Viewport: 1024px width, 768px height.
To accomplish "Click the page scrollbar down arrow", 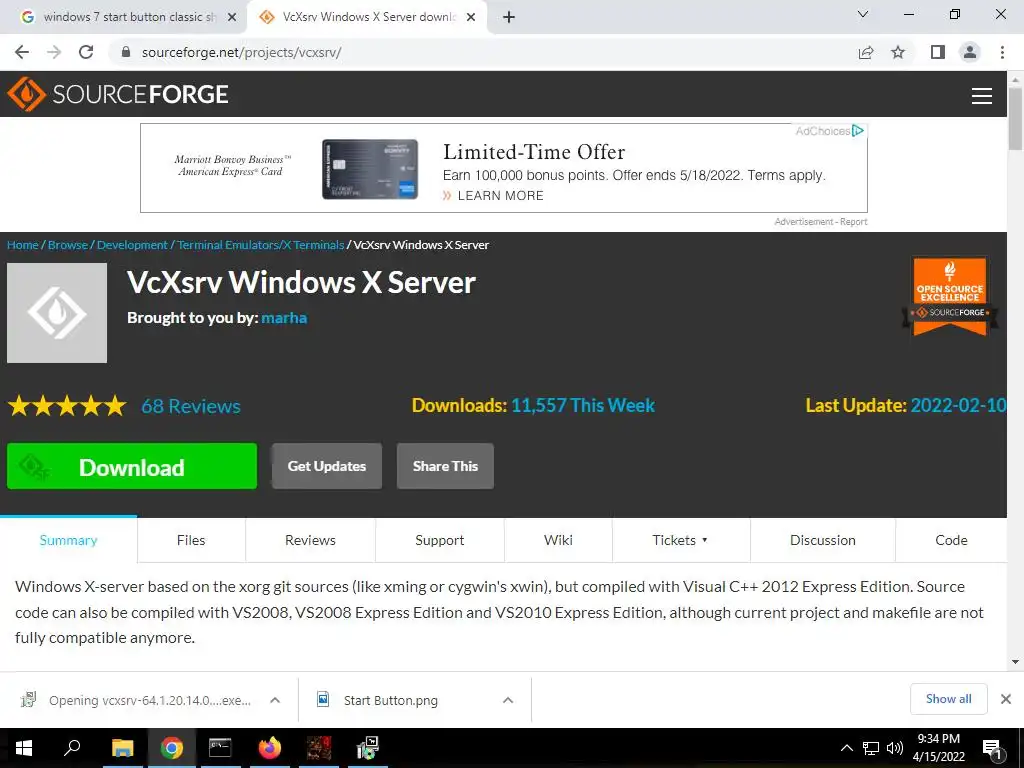I will (1016, 662).
